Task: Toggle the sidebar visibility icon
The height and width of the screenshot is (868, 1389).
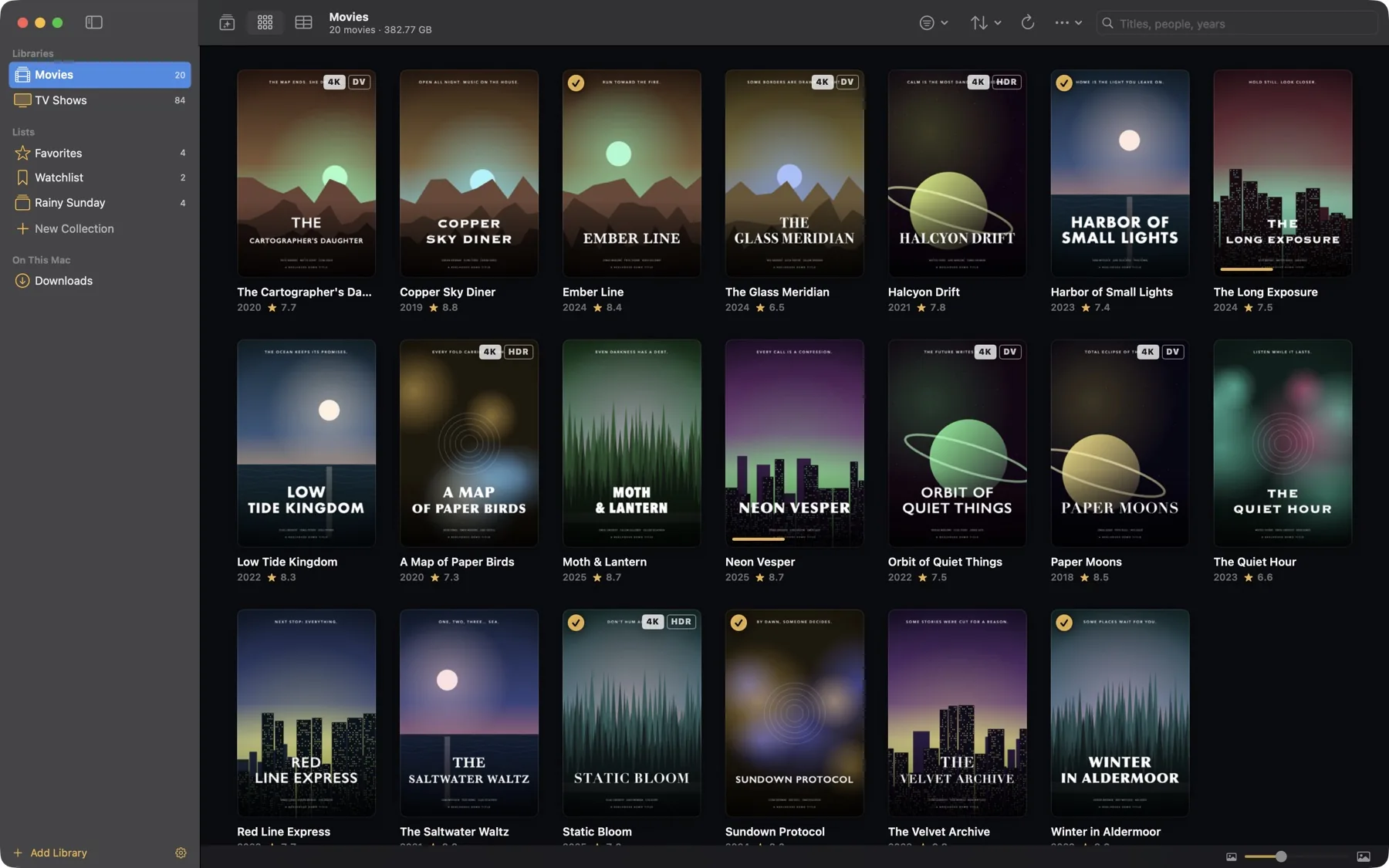Action: point(93,22)
